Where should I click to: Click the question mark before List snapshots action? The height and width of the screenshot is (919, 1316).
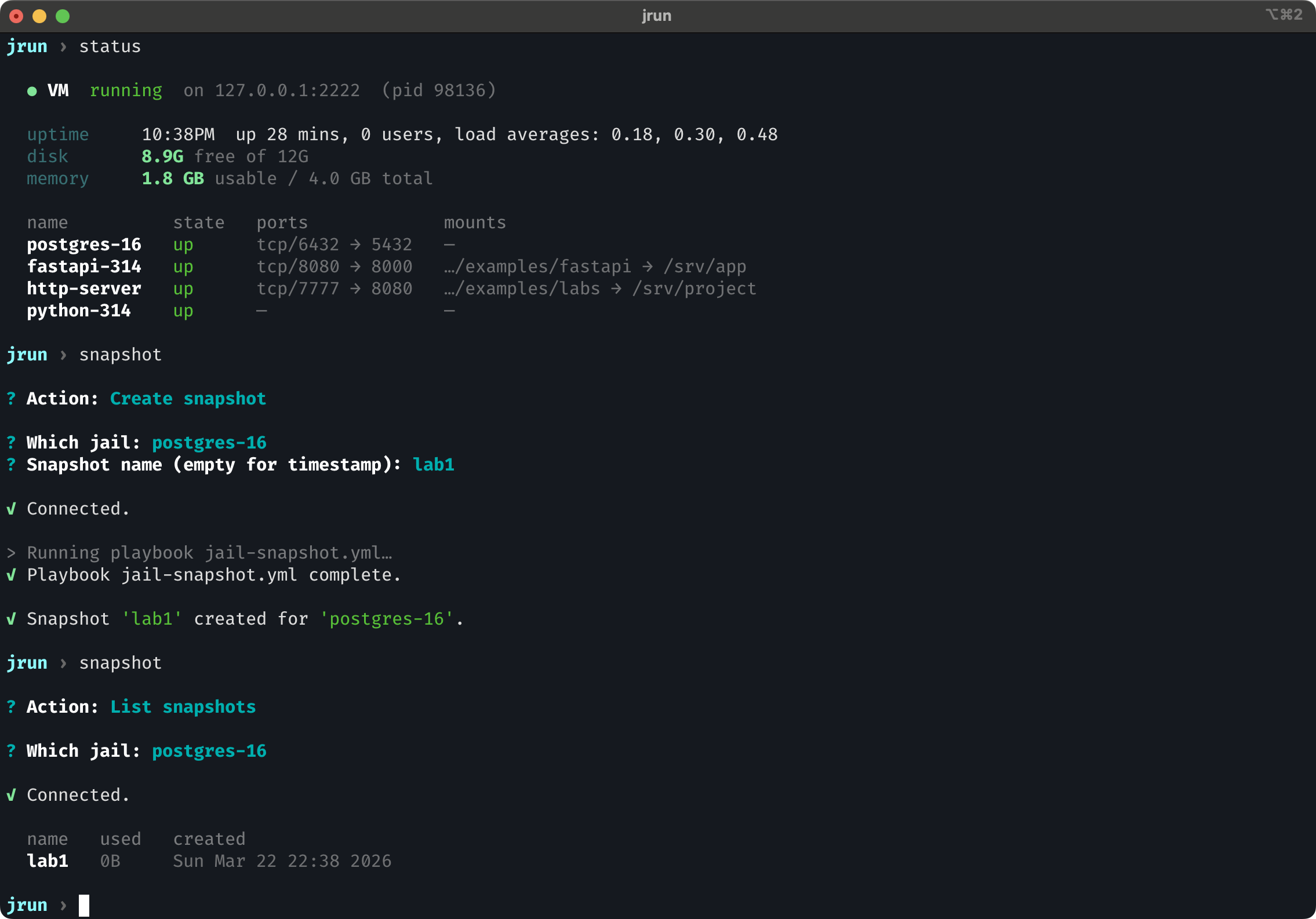11,707
